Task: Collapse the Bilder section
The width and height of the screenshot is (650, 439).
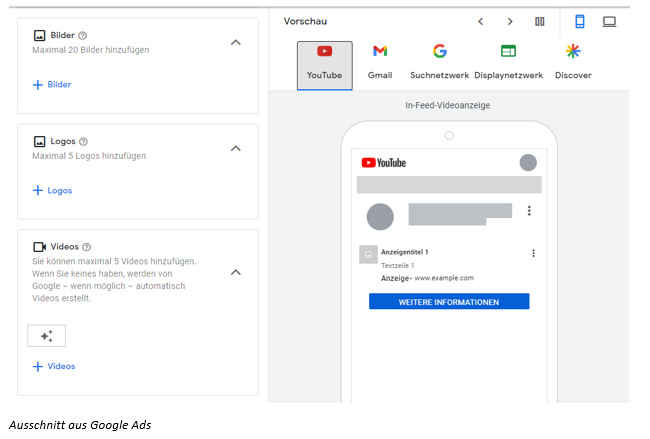Action: click(x=235, y=42)
